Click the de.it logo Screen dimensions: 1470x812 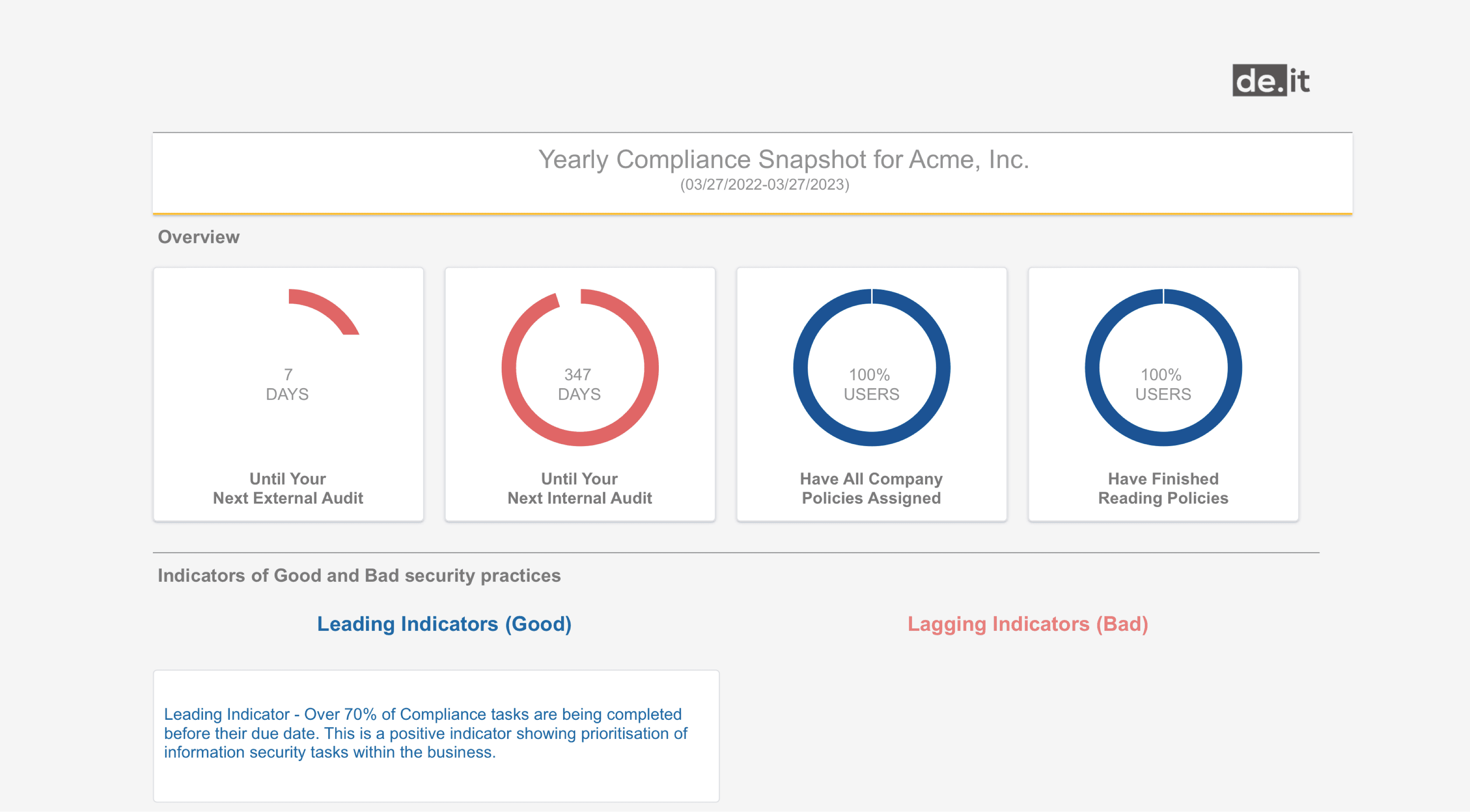[1271, 80]
